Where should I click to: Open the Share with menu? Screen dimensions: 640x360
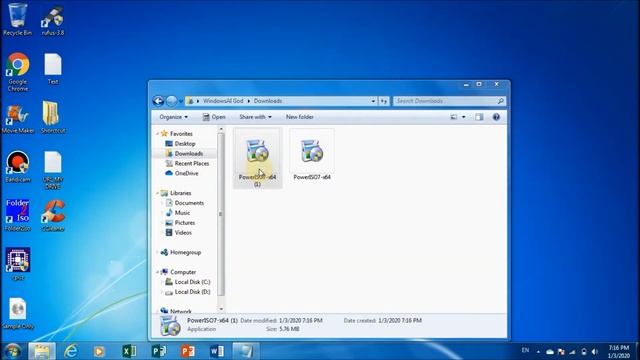(255, 117)
